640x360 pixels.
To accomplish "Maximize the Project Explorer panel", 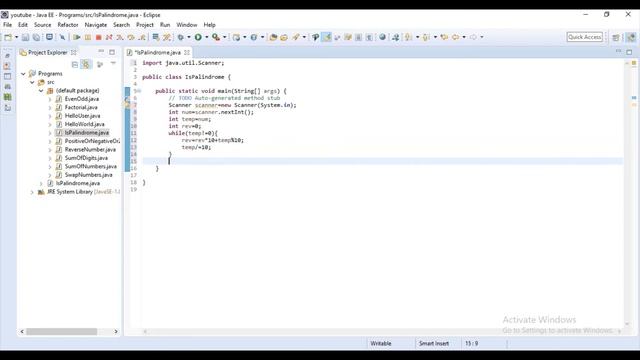I will 112,52.
